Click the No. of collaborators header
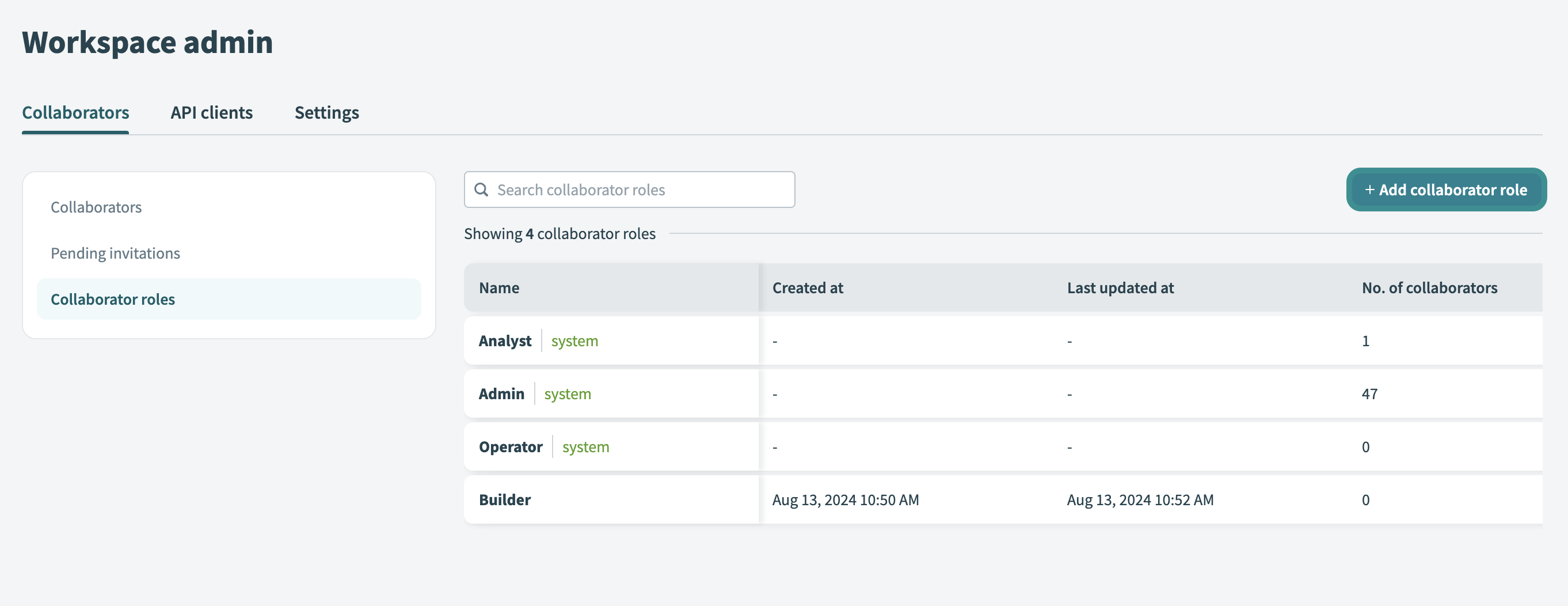The width and height of the screenshot is (1568, 606). (x=1429, y=287)
